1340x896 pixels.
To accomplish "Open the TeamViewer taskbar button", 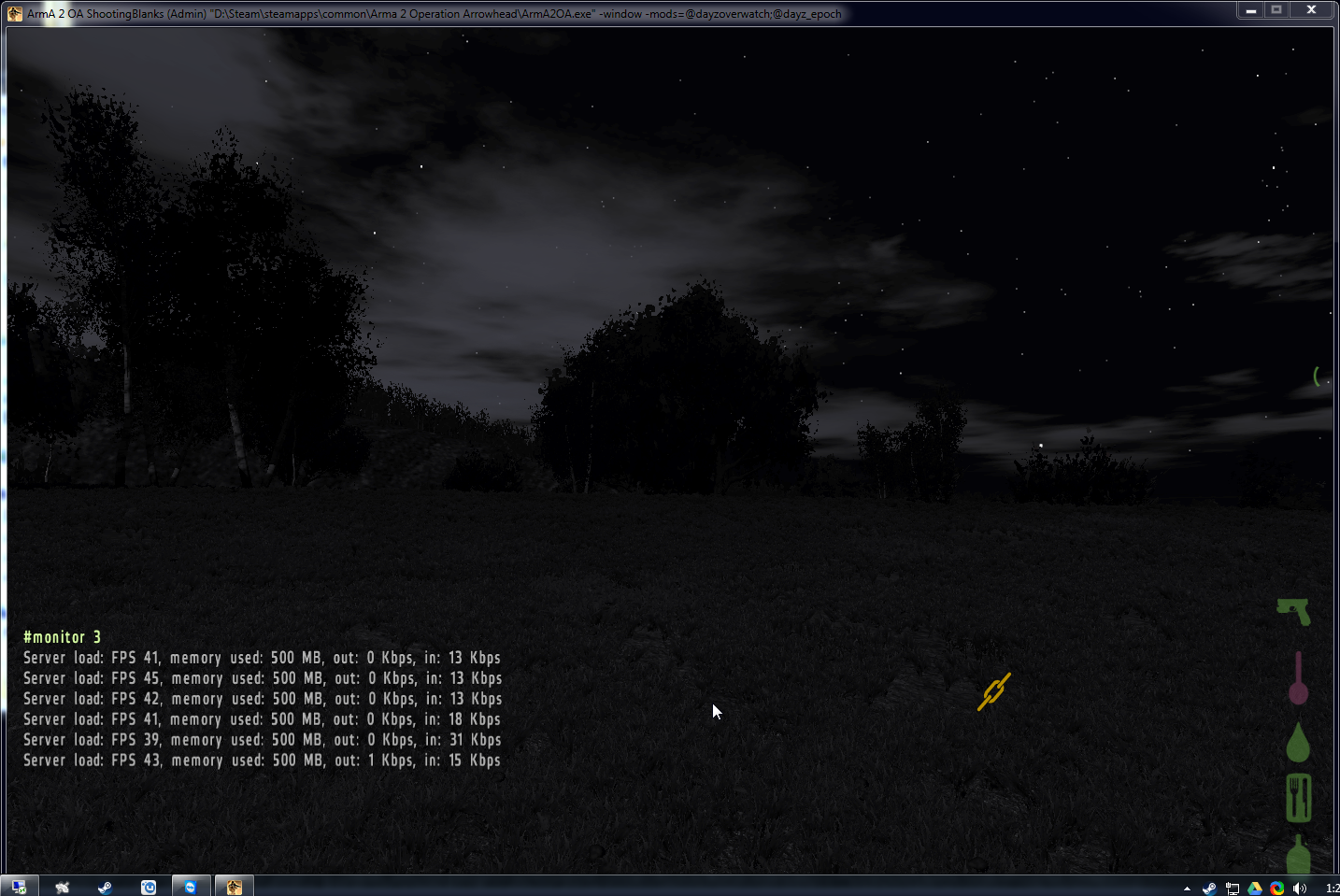I will (x=191, y=887).
